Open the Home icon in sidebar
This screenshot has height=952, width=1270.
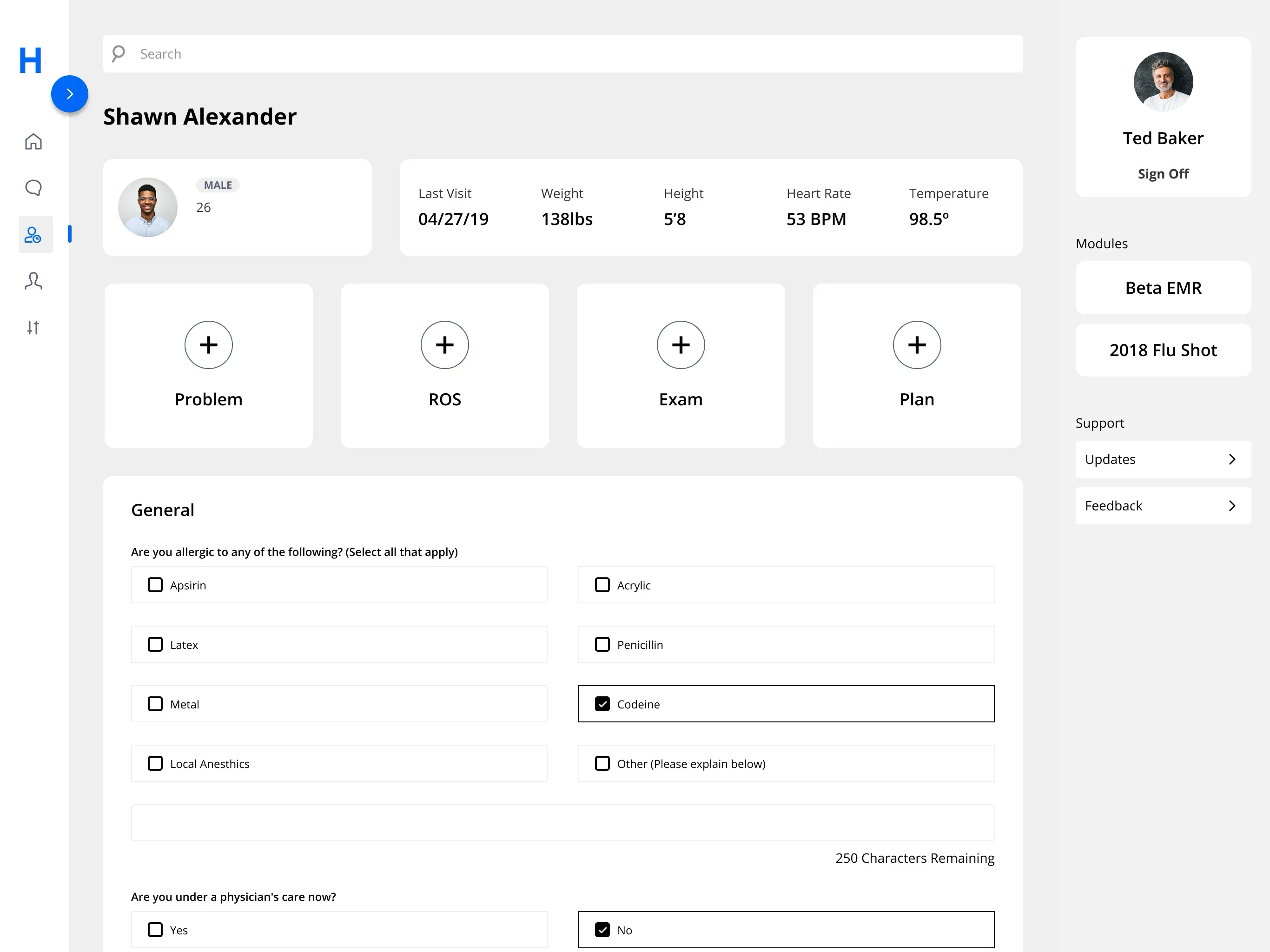click(33, 142)
